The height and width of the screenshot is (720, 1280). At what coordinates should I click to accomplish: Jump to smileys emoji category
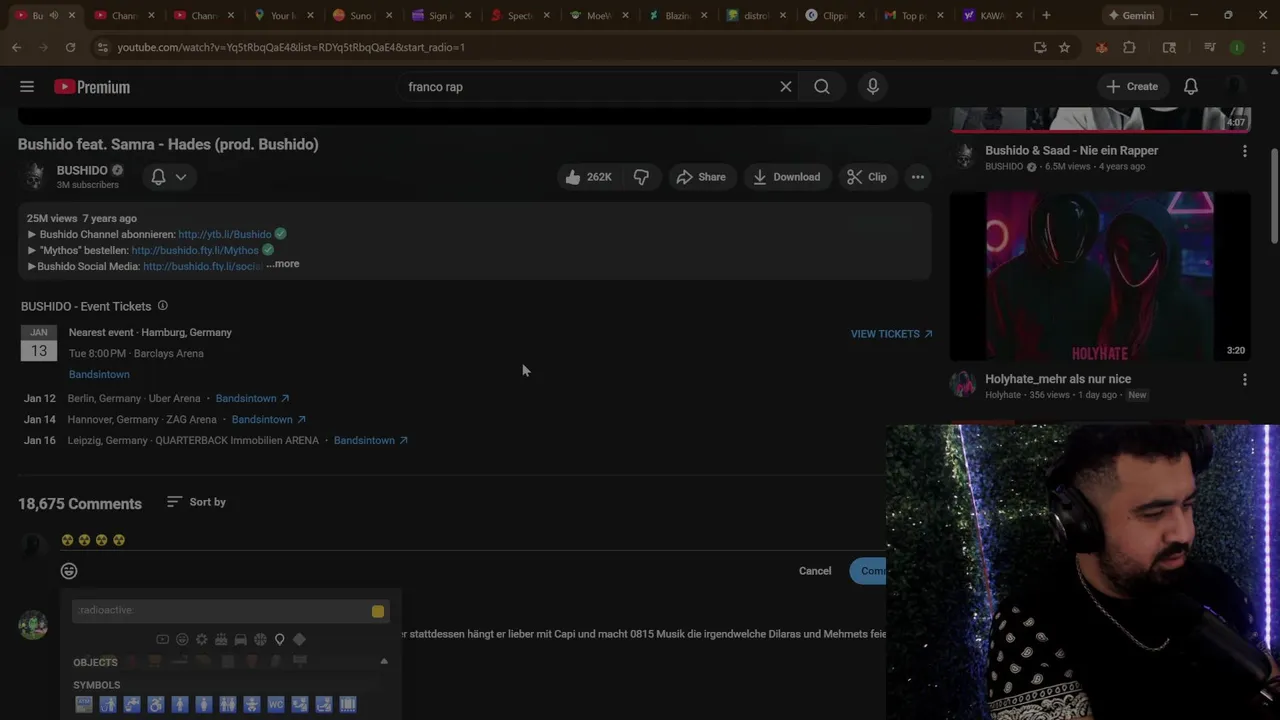[182, 639]
